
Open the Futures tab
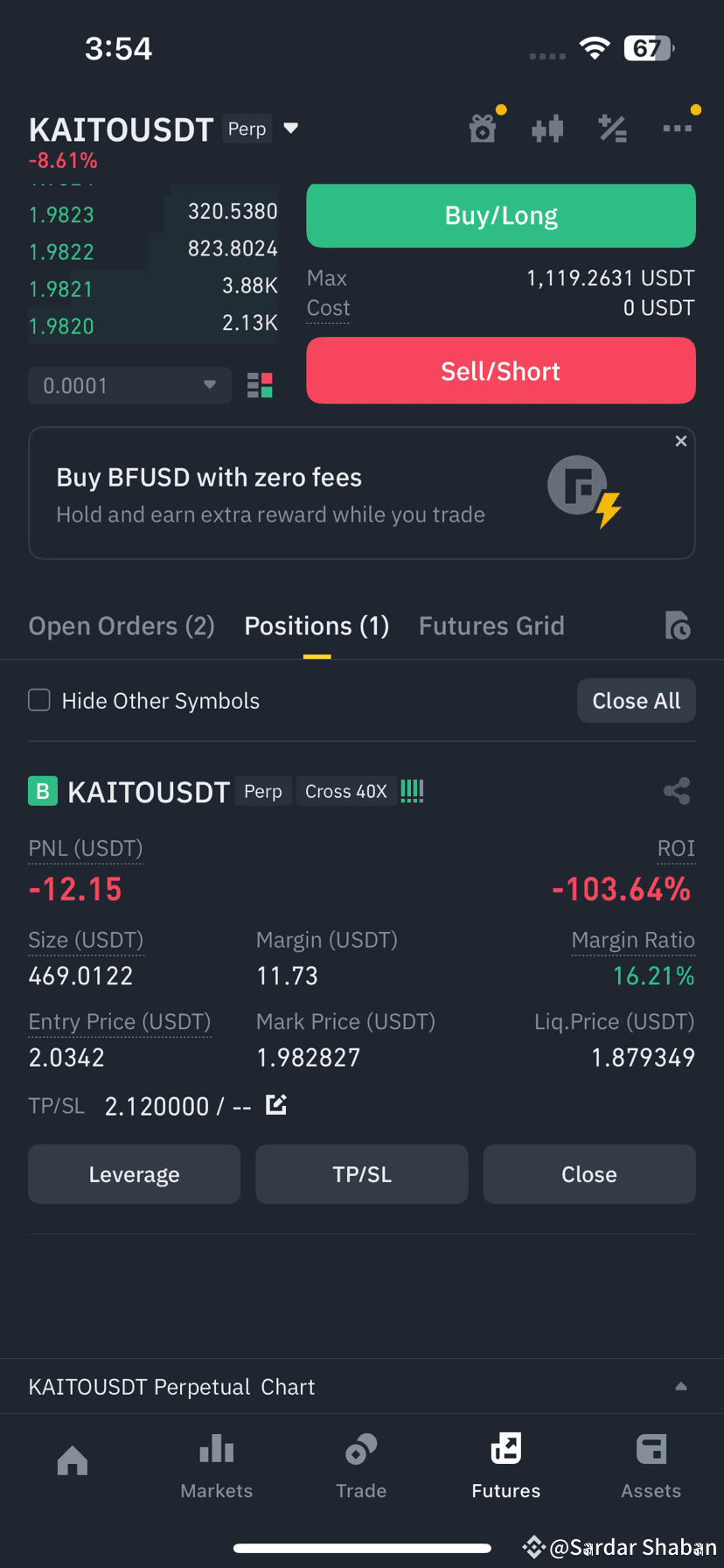tap(506, 1466)
